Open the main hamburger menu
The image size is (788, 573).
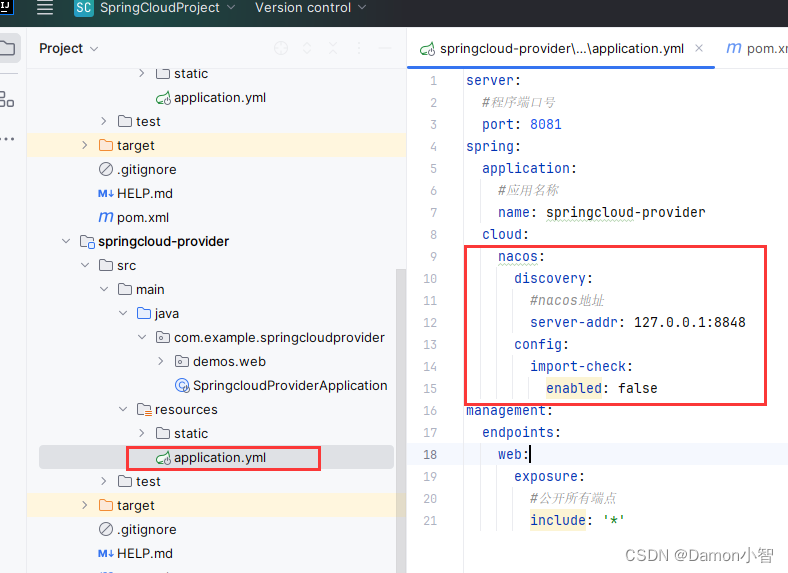point(45,8)
